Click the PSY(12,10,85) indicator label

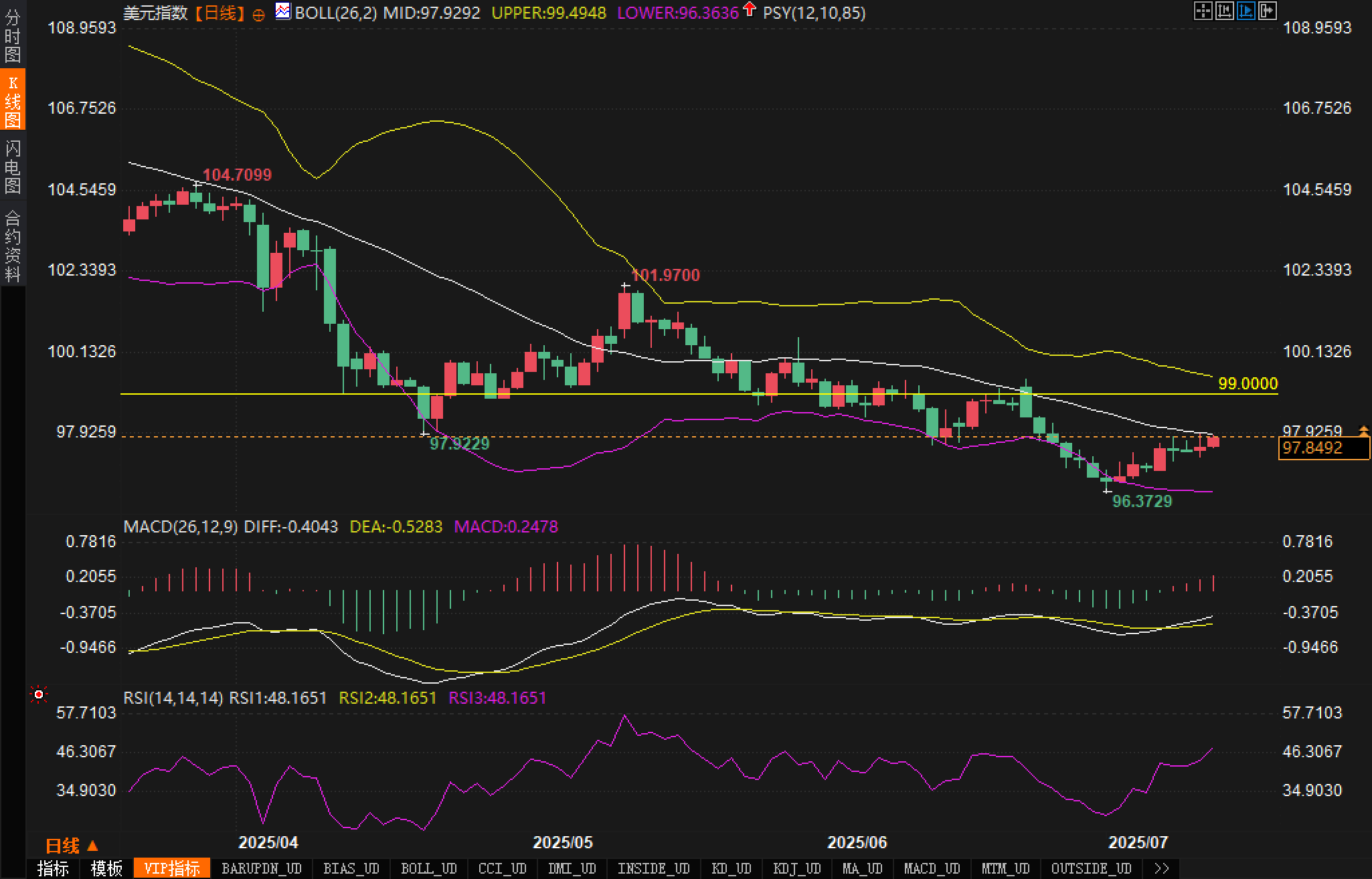(814, 13)
